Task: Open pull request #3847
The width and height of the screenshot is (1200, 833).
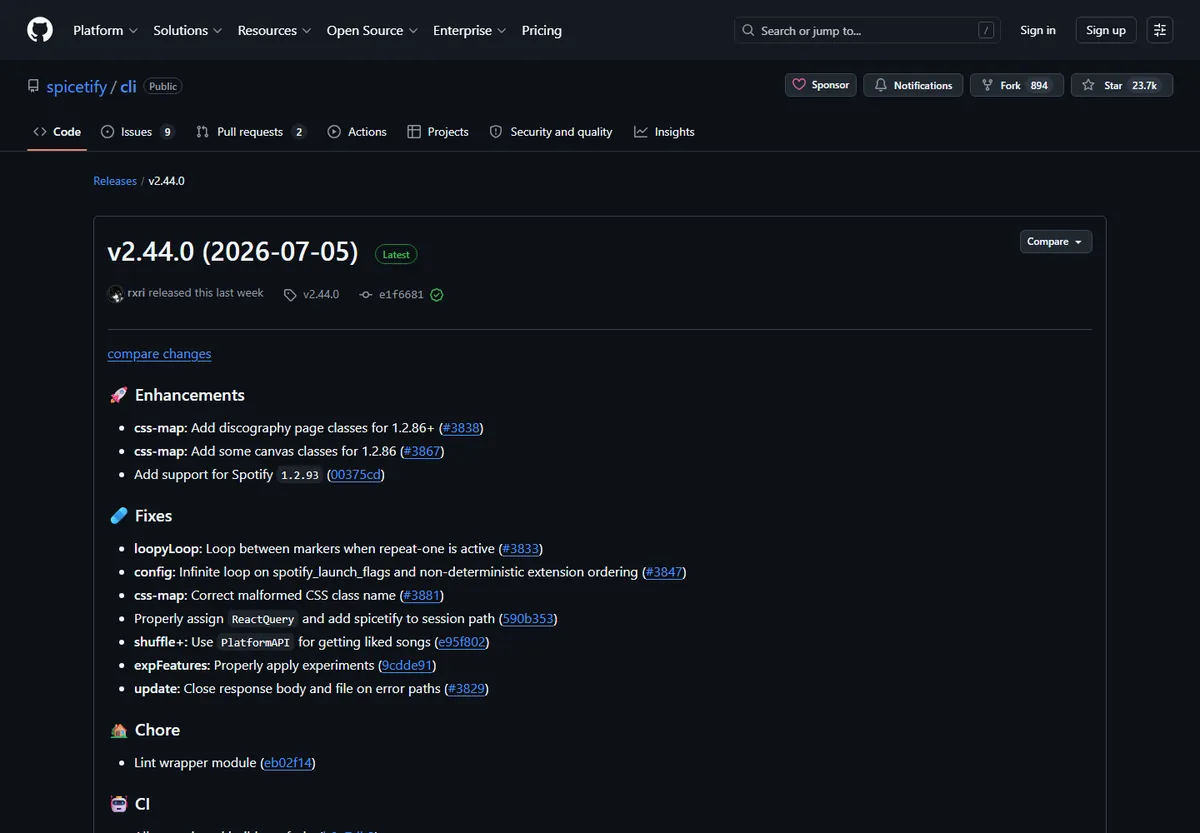Action: [x=664, y=572]
